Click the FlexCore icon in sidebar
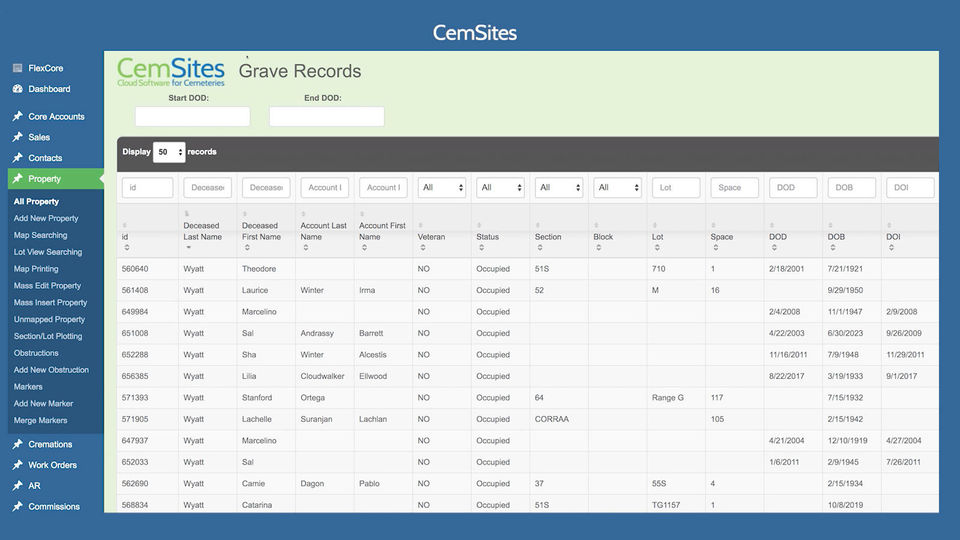960x540 pixels. pyautogui.click(x=17, y=68)
